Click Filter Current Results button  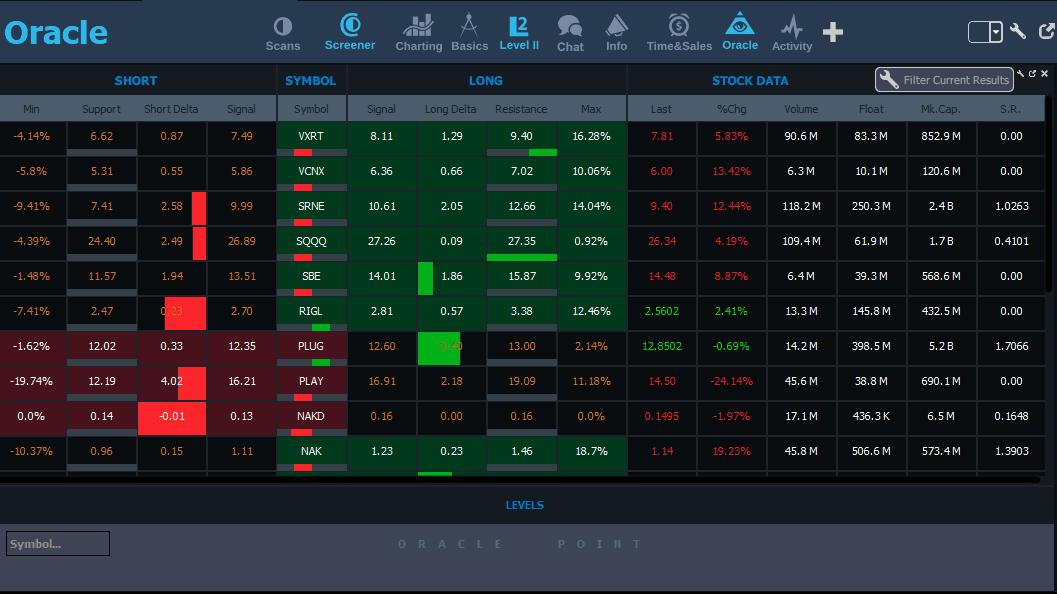pos(944,80)
